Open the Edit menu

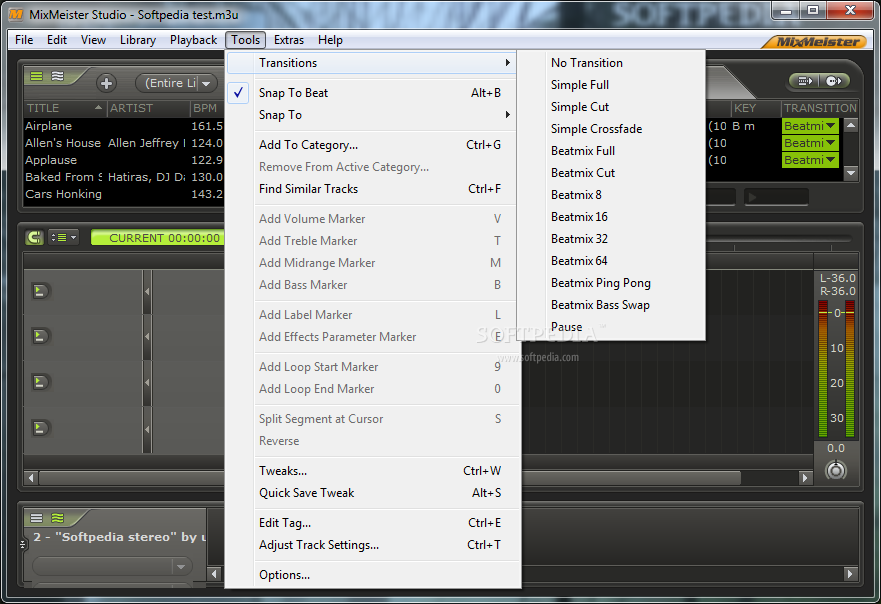pos(57,40)
